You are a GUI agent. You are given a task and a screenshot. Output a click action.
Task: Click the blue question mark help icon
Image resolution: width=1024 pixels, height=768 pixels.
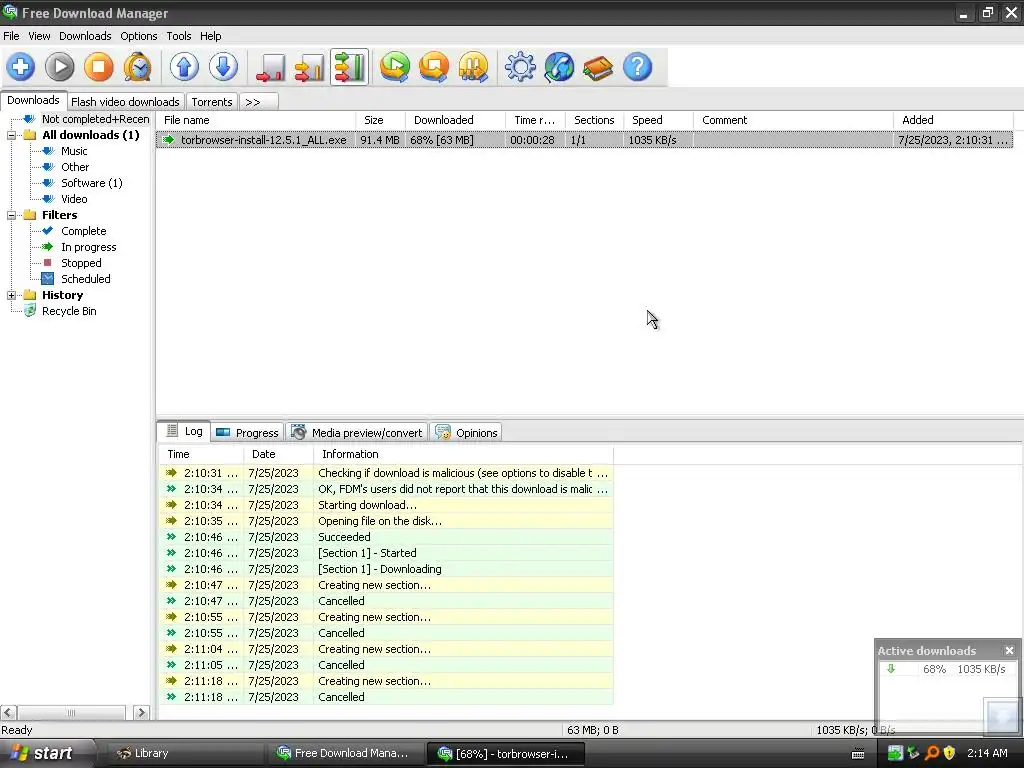coord(637,67)
